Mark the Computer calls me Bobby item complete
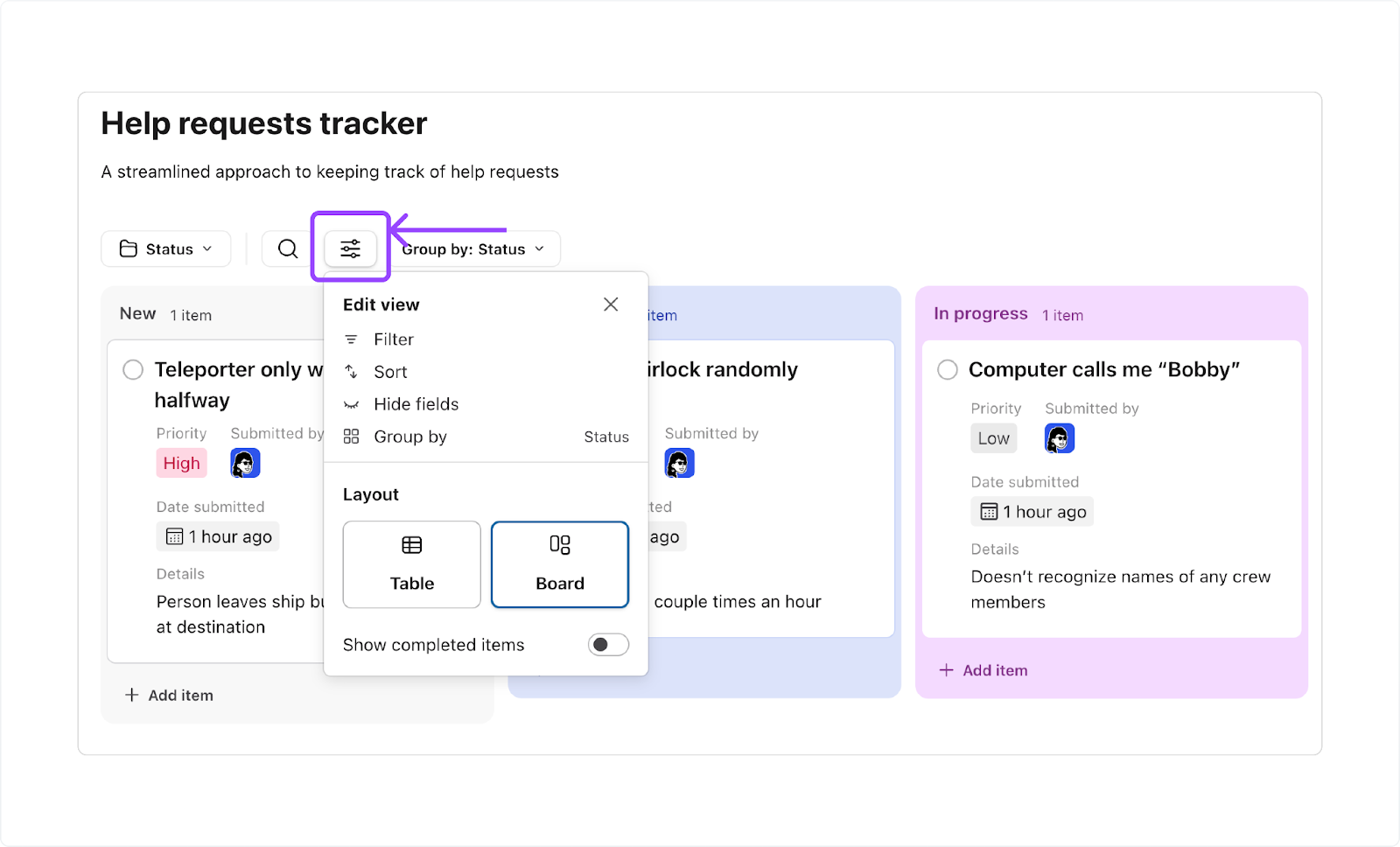 pyautogui.click(x=947, y=369)
